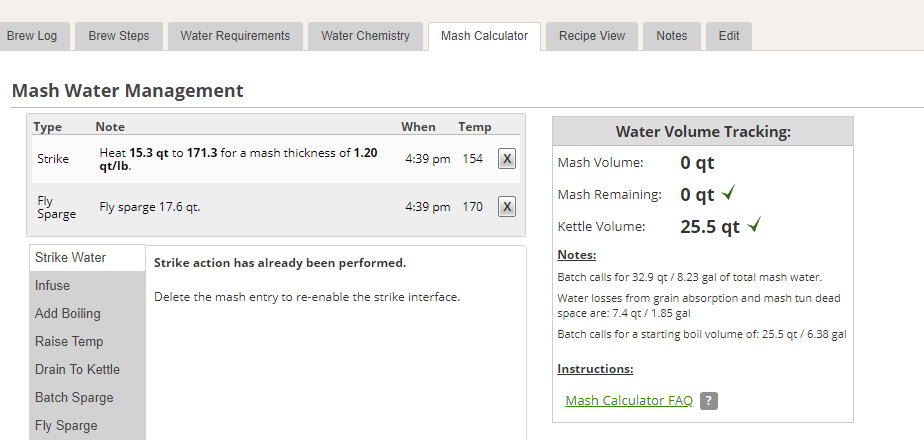Click the Kettle Volume green checkmark
Viewport: 924px width, 440px height.
coord(754,226)
